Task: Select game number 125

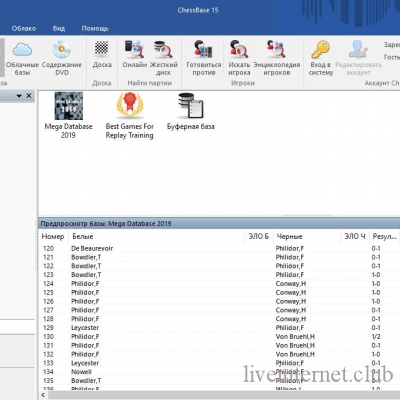Action: [48, 293]
